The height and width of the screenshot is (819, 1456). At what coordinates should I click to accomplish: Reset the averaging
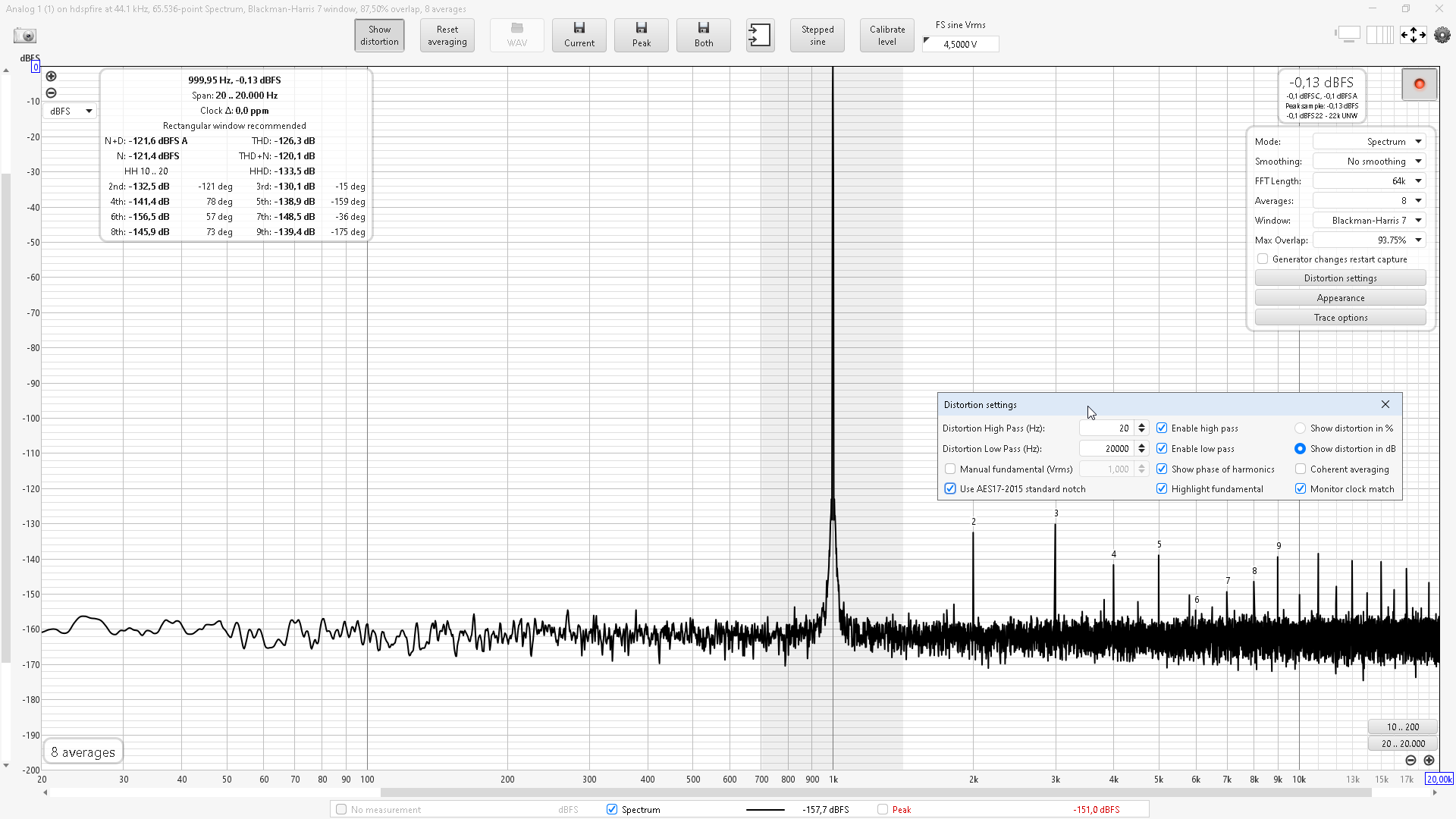(x=447, y=36)
